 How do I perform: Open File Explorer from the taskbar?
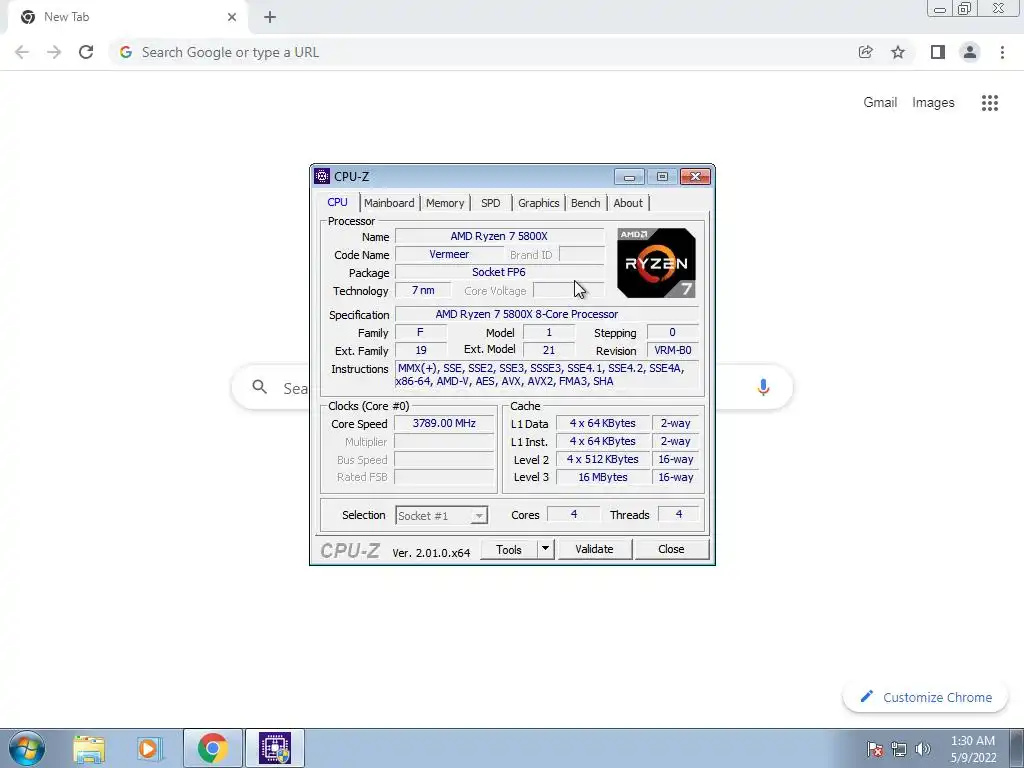click(89, 748)
